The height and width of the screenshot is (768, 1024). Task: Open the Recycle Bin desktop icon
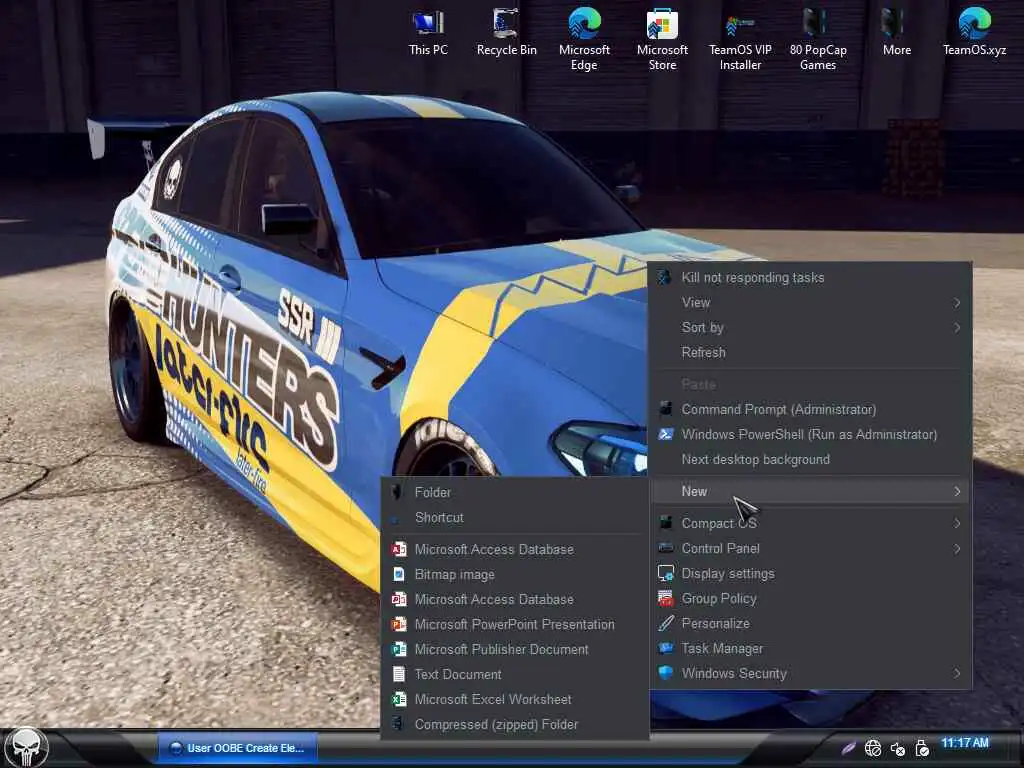click(x=506, y=33)
